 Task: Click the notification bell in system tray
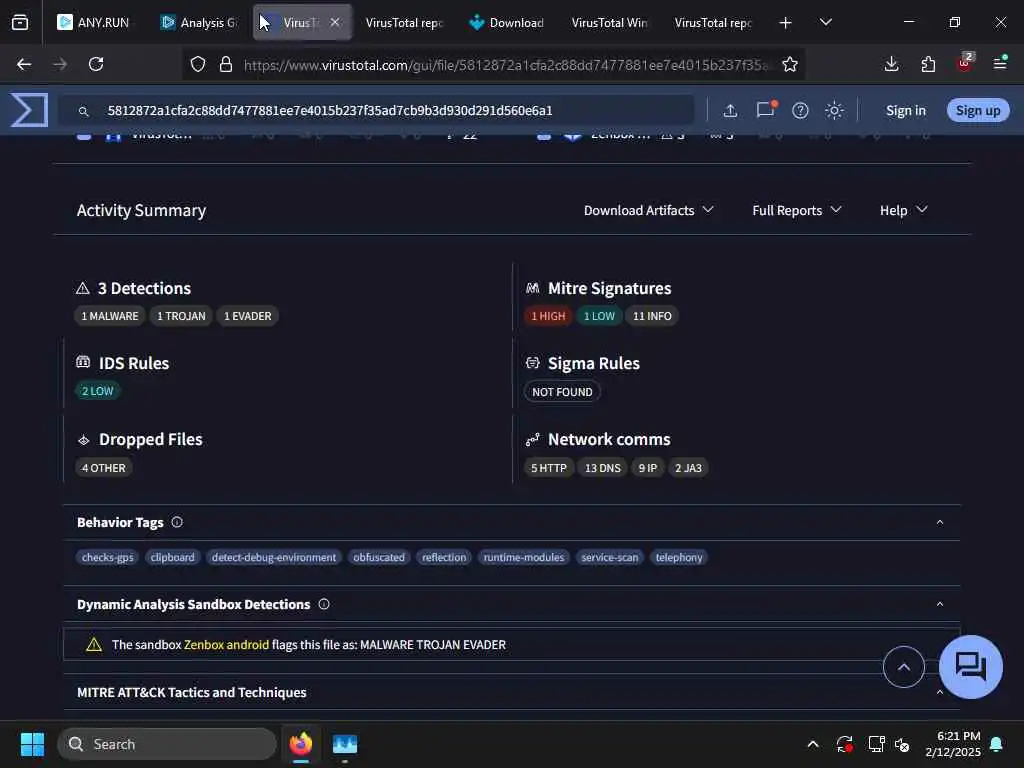997,744
